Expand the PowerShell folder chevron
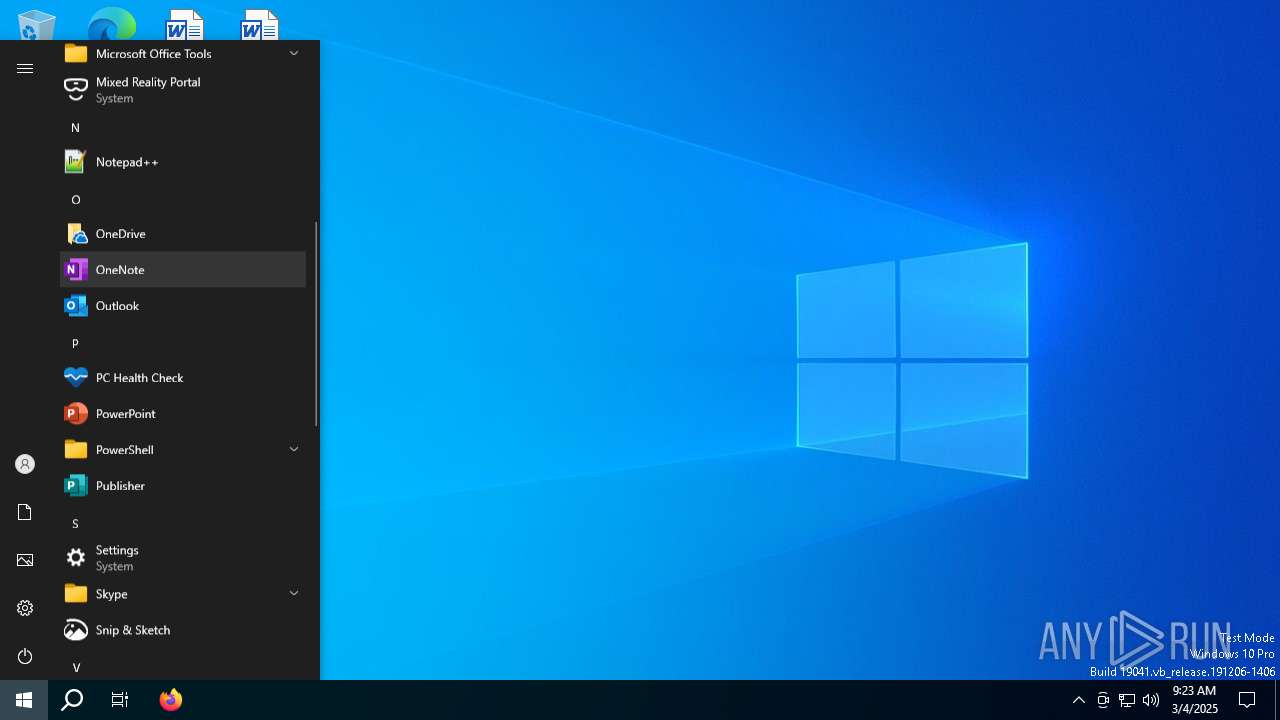 [x=294, y=450]
